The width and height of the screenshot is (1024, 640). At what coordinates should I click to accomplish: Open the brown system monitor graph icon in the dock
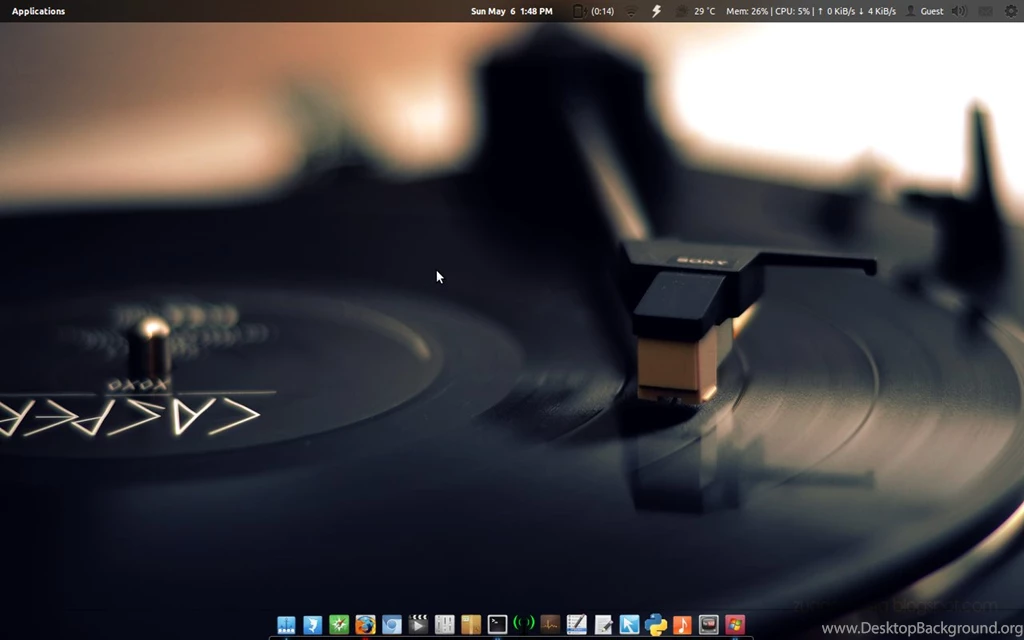pyautogui.click(x=550, y=625)
